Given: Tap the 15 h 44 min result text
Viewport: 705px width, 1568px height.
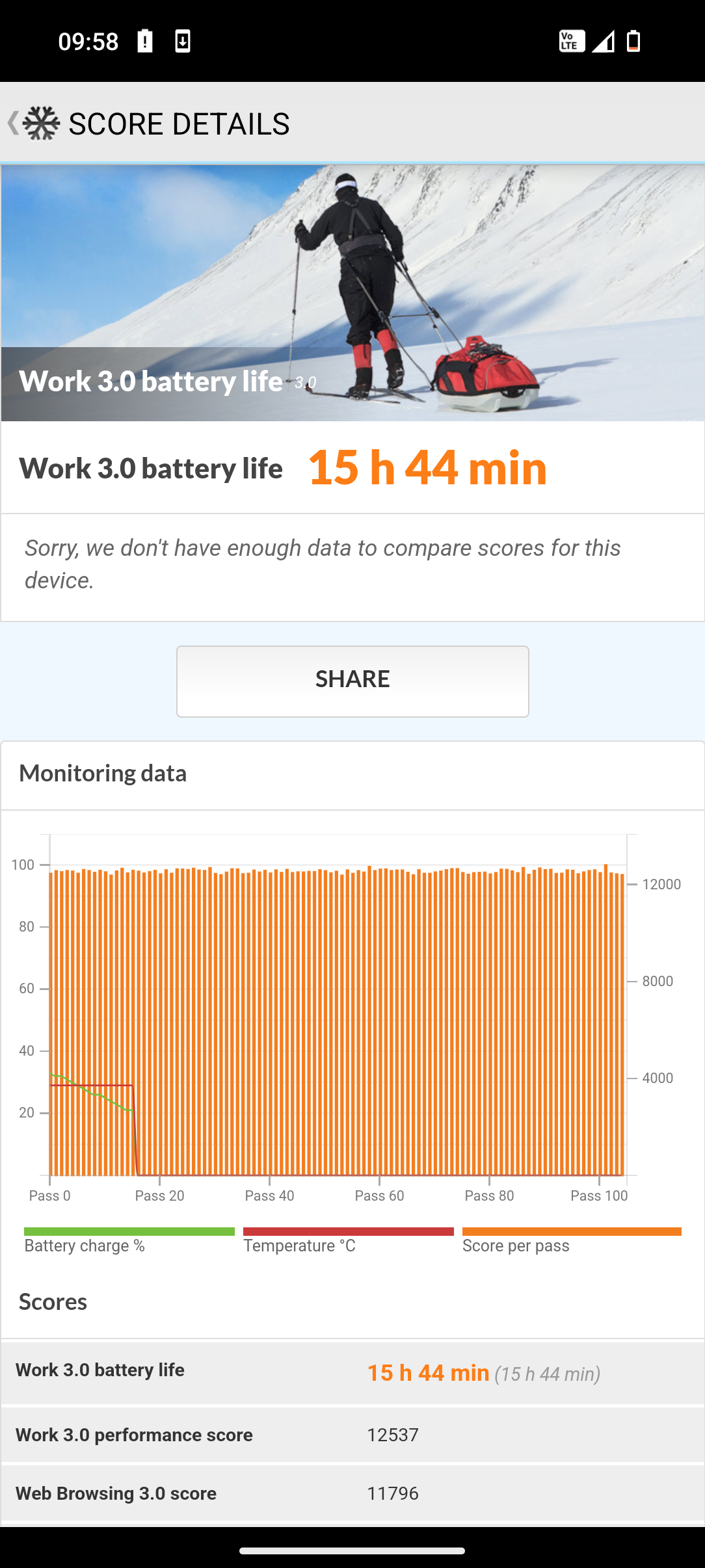Looking at the screenshot, I should [427, 467].
